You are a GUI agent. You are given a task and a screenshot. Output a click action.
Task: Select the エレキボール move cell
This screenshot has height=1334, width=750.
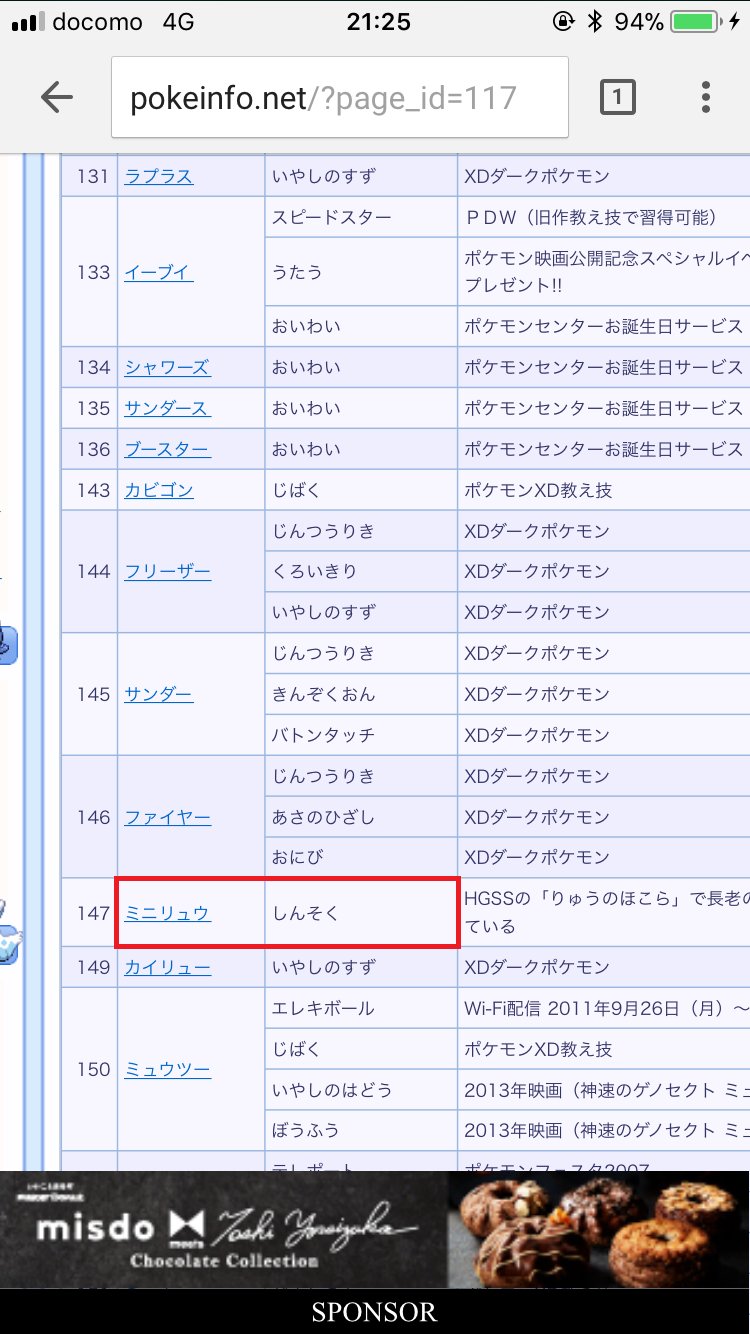[x=361, y=1008]
